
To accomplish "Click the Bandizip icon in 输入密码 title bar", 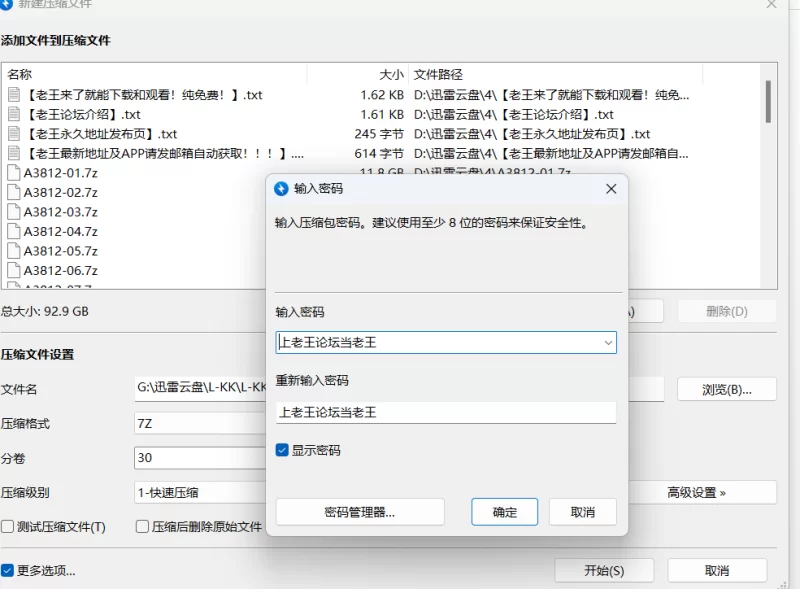I will pos(281,188).
